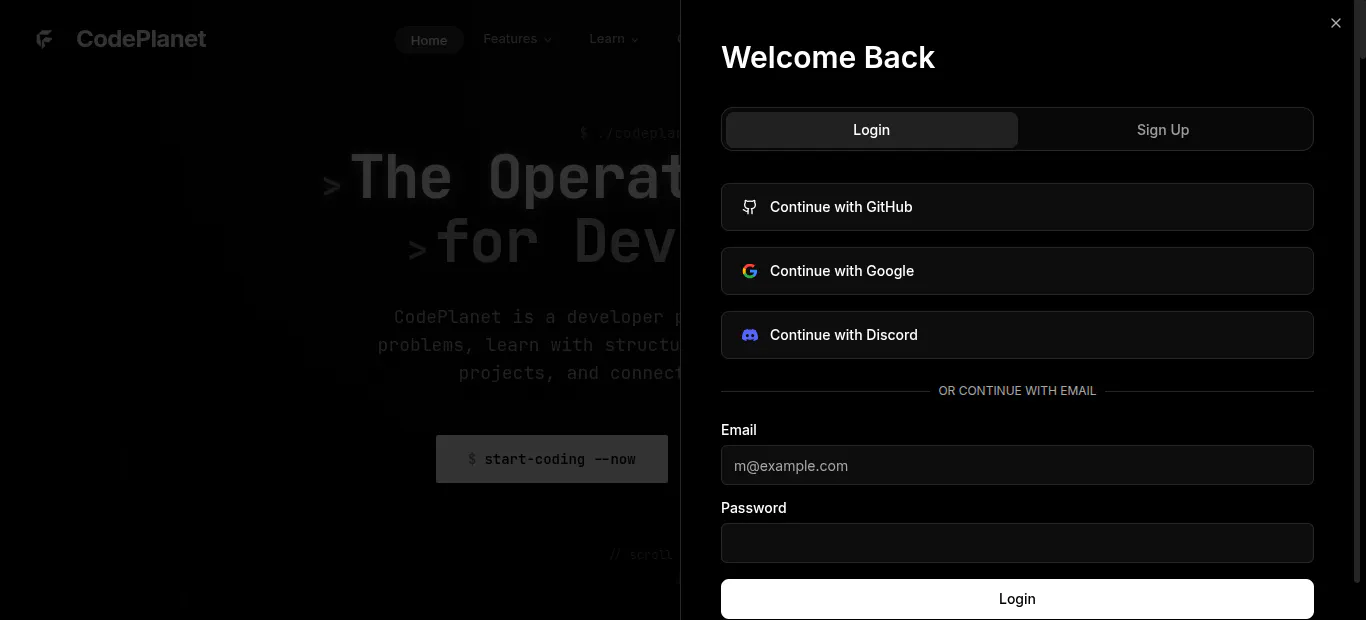Click the Welcome Back heading
This screenshot has height=620, width=1366.
pyautogui.click(x=828, y=58)
